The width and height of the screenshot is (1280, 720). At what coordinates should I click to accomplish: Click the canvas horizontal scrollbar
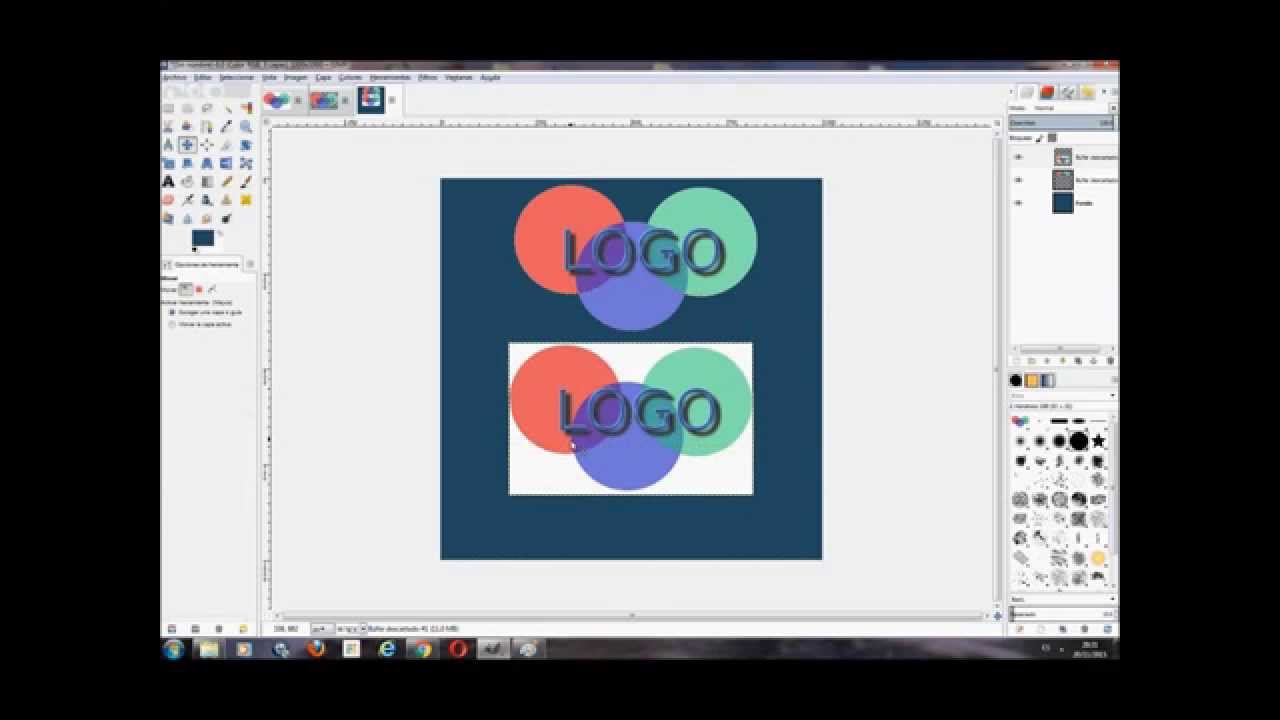tap(632, 615)
